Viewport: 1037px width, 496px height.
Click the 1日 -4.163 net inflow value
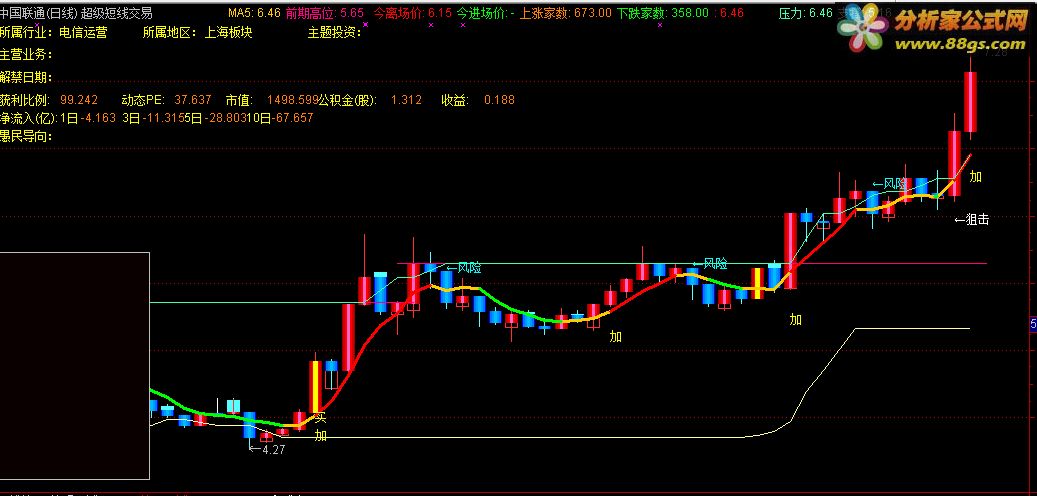tap(88, 118)
